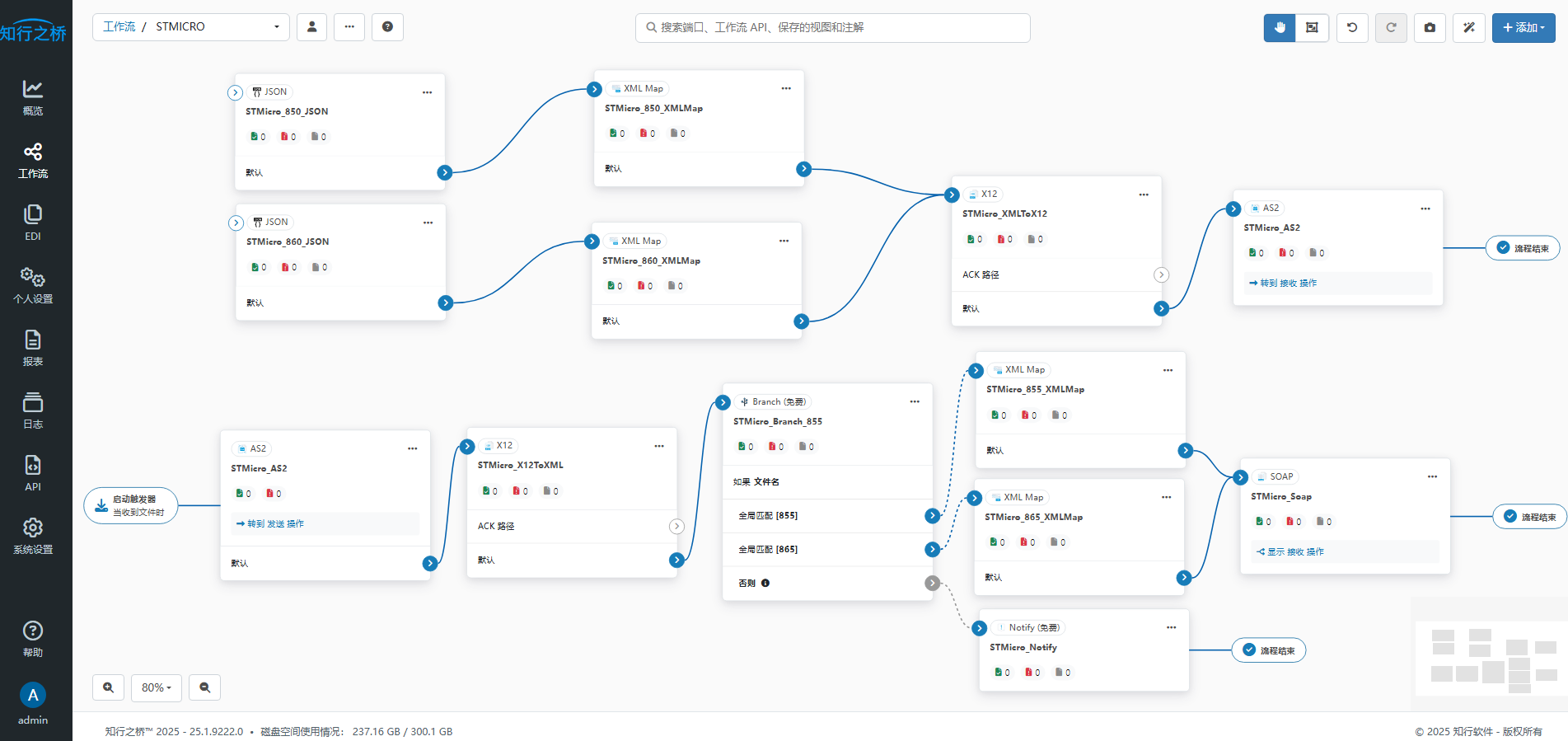
Task: Enable the hand pan mode toggle
Action: (1280, 27)
